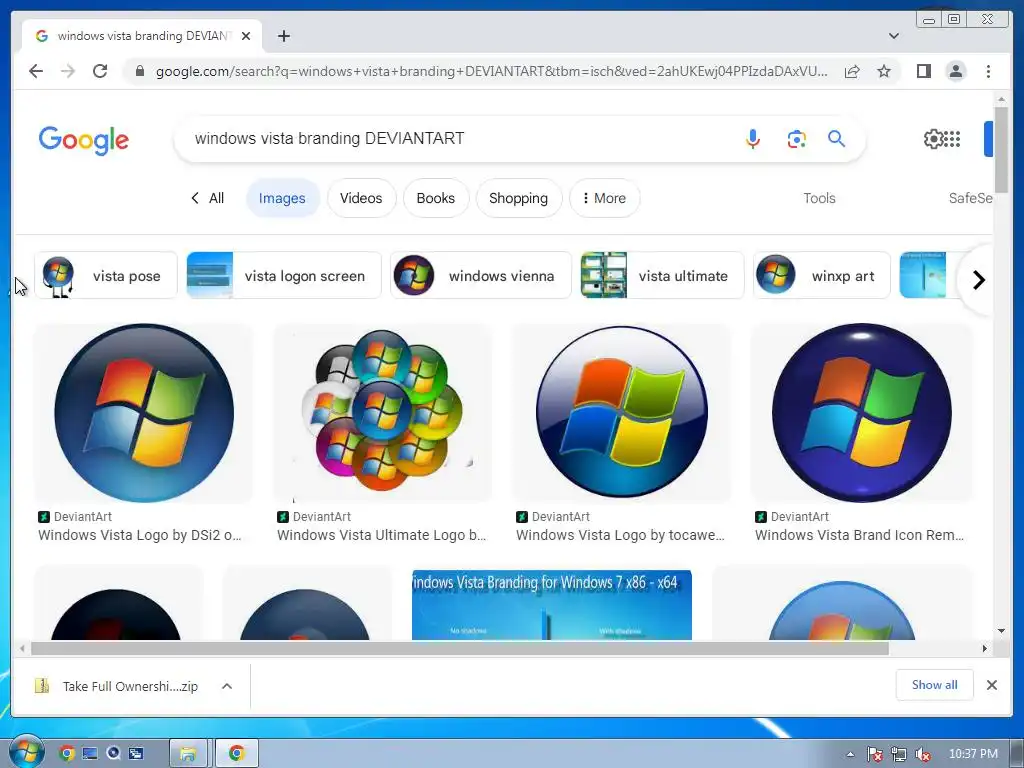1024x768 pixels.
Task: Open Chrome three-dot menu
Action: [988, 71]
